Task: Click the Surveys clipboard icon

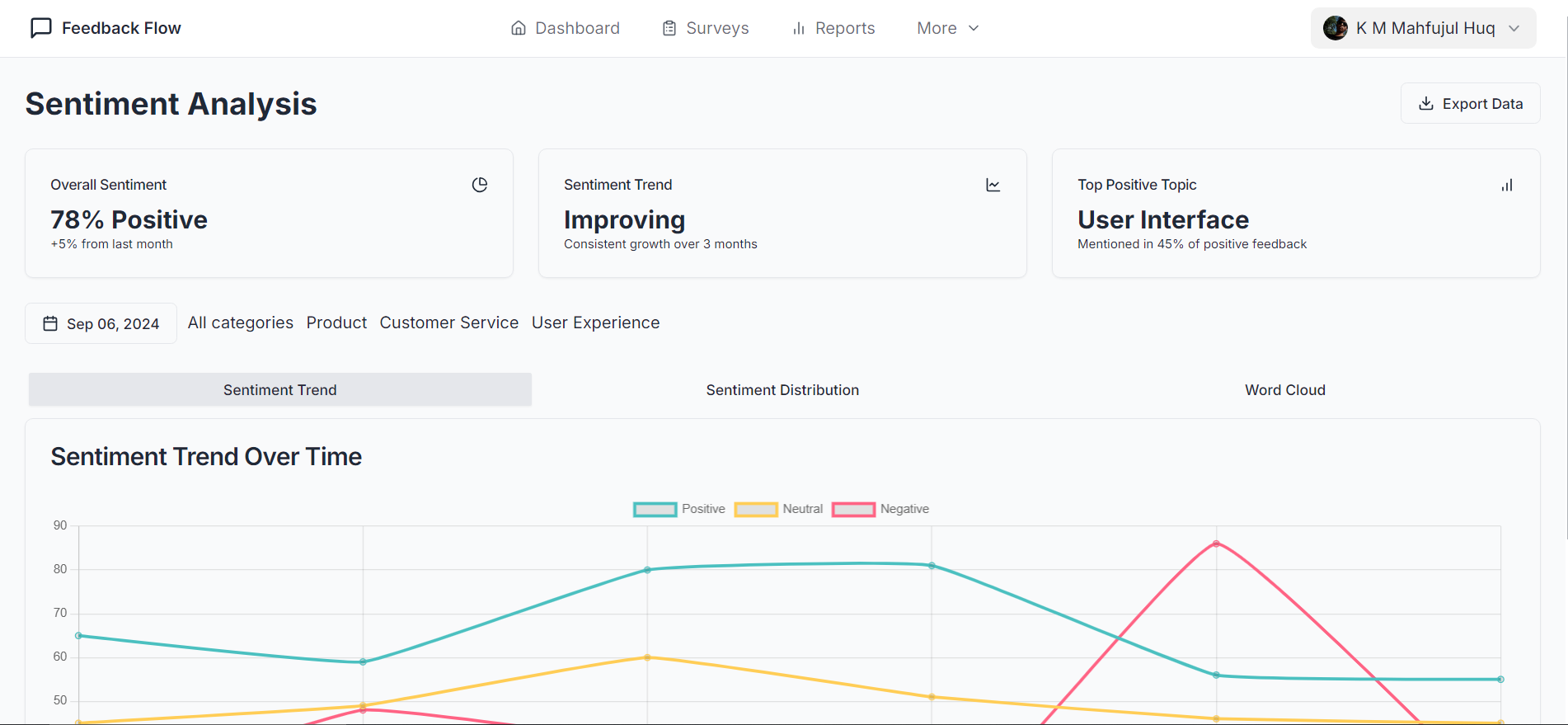Action: (x=669, y=28)
